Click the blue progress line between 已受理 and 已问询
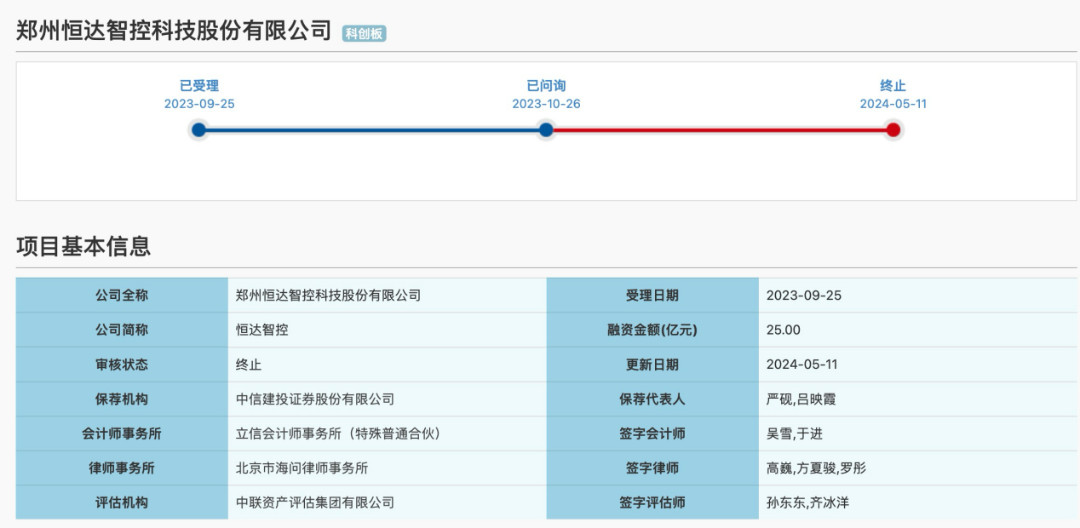The image size is (1080, 528). (373, 129)
